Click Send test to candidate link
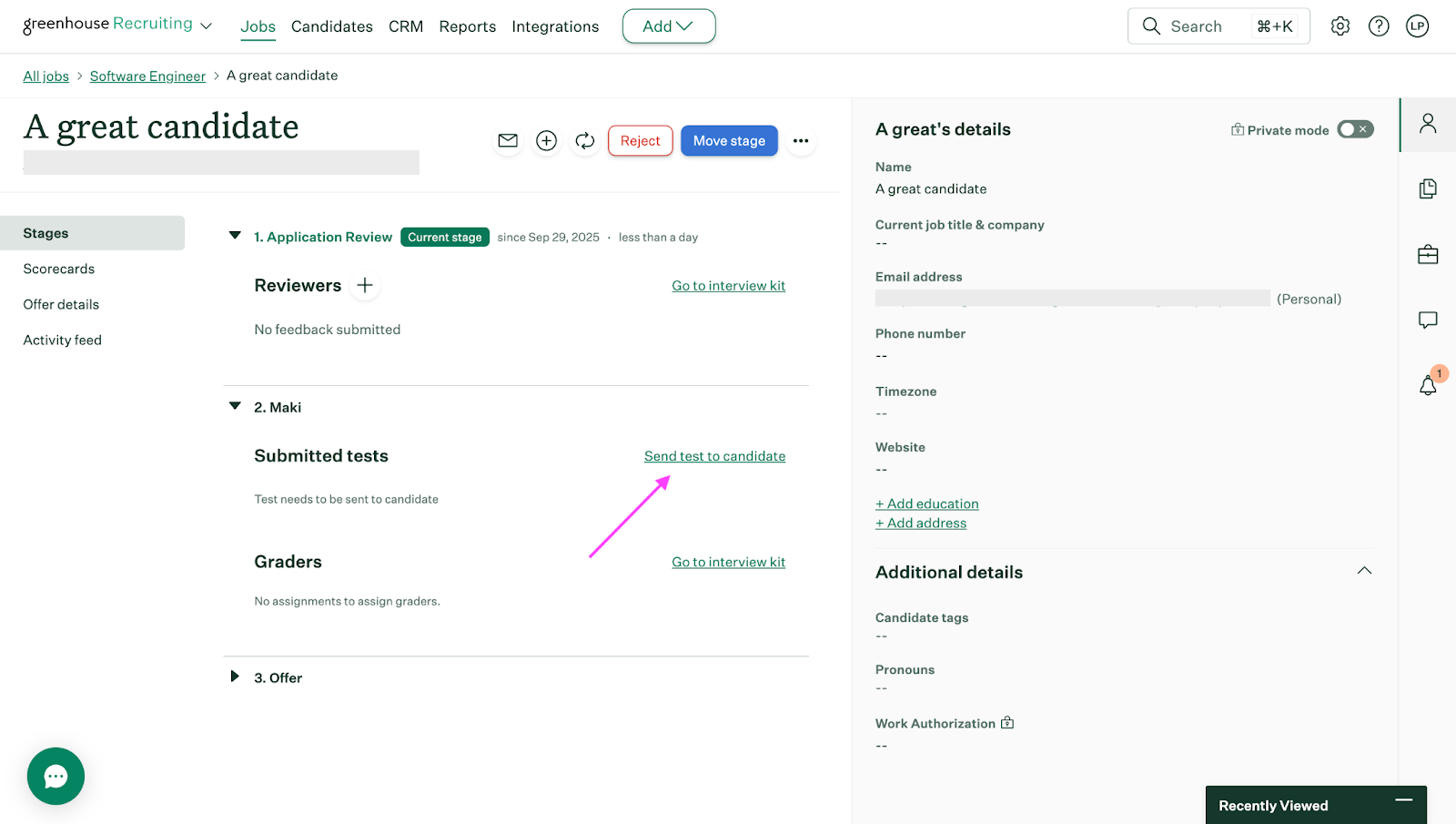Viewport: 1456px width, 824px height. click(714, 456)
